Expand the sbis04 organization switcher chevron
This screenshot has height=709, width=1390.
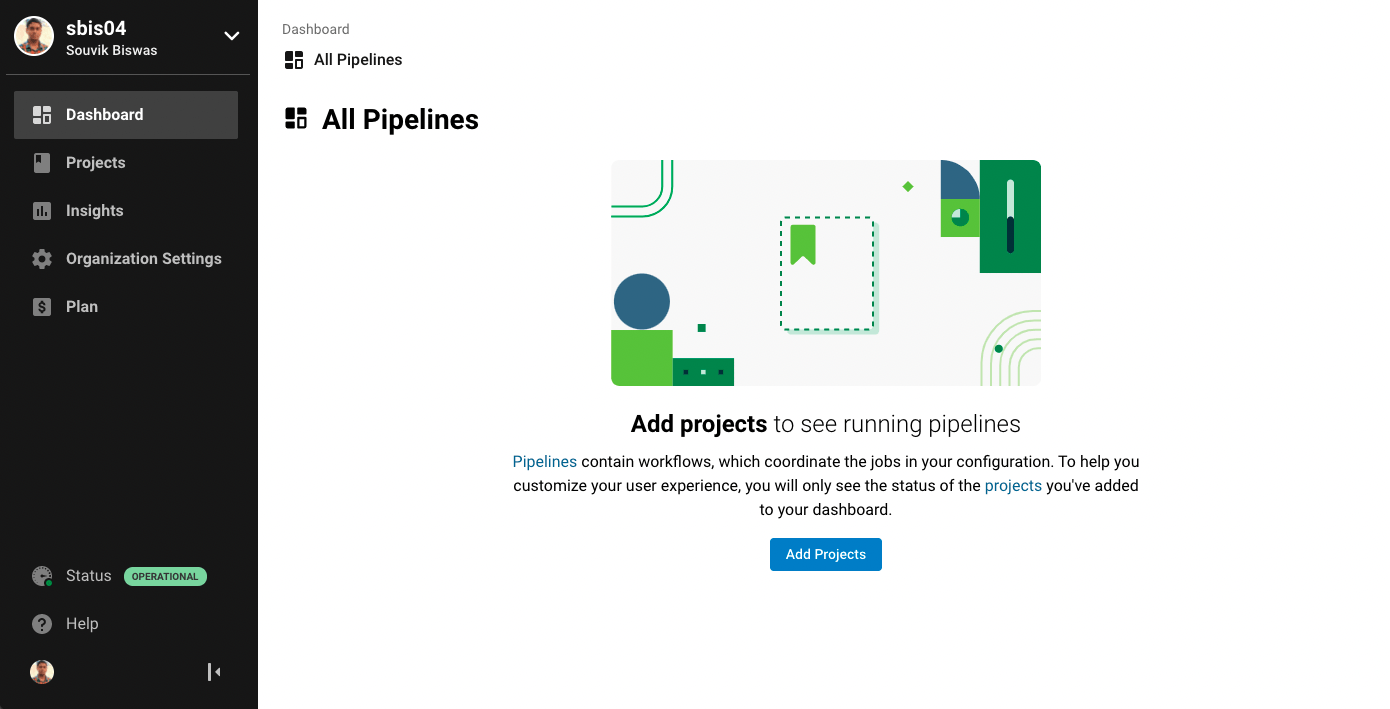tap(231, 36)
